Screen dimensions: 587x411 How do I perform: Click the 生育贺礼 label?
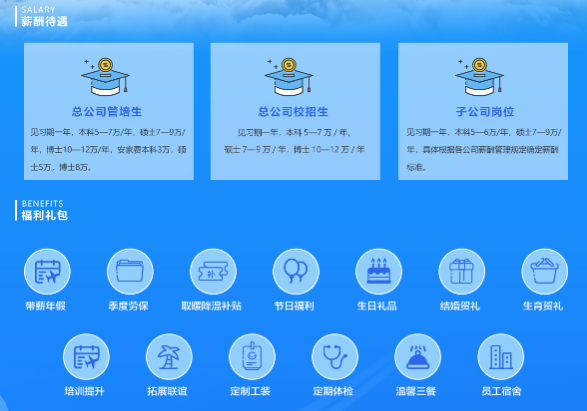pos(543,306)
